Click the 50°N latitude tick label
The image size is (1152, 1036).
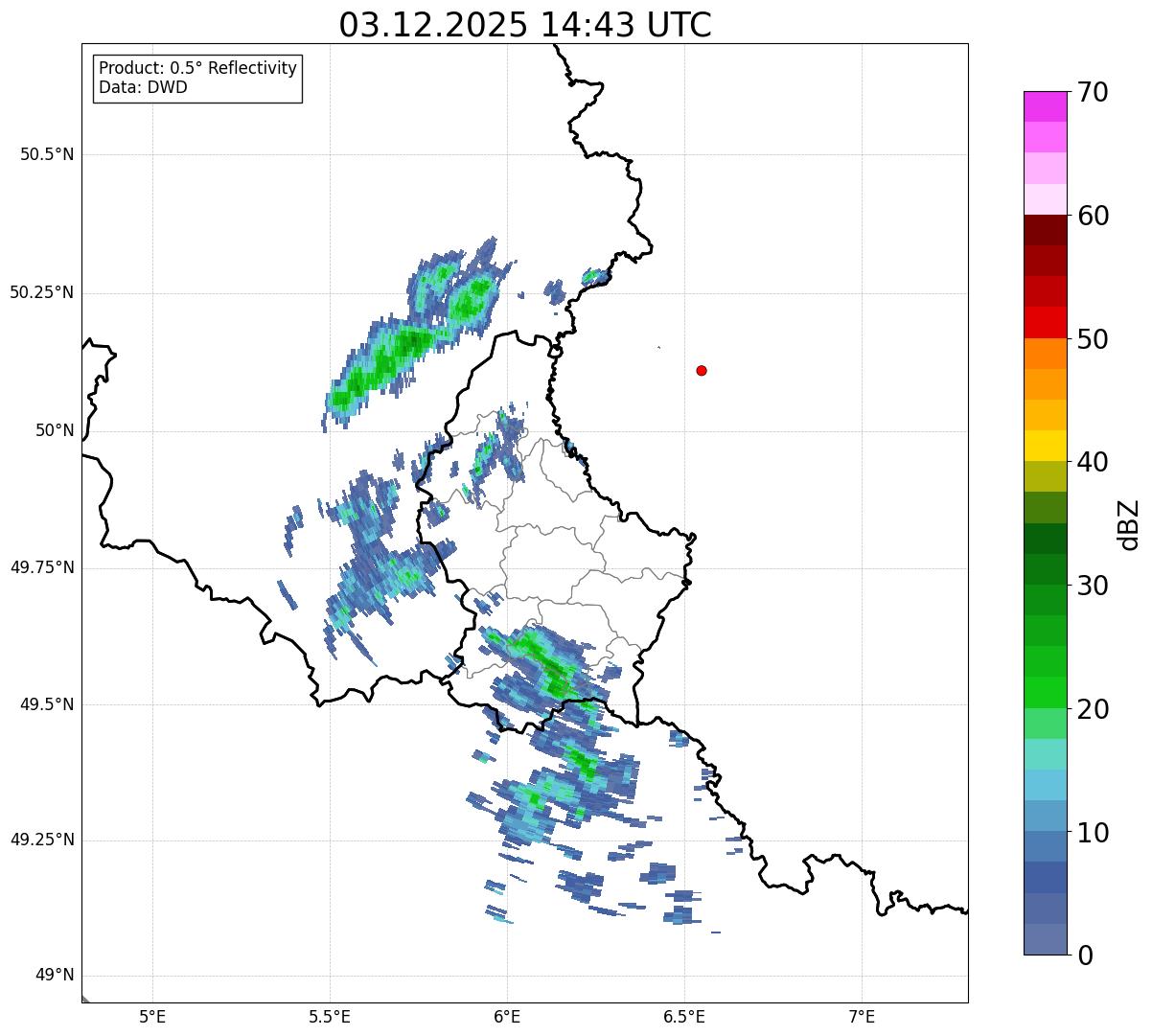55,431
